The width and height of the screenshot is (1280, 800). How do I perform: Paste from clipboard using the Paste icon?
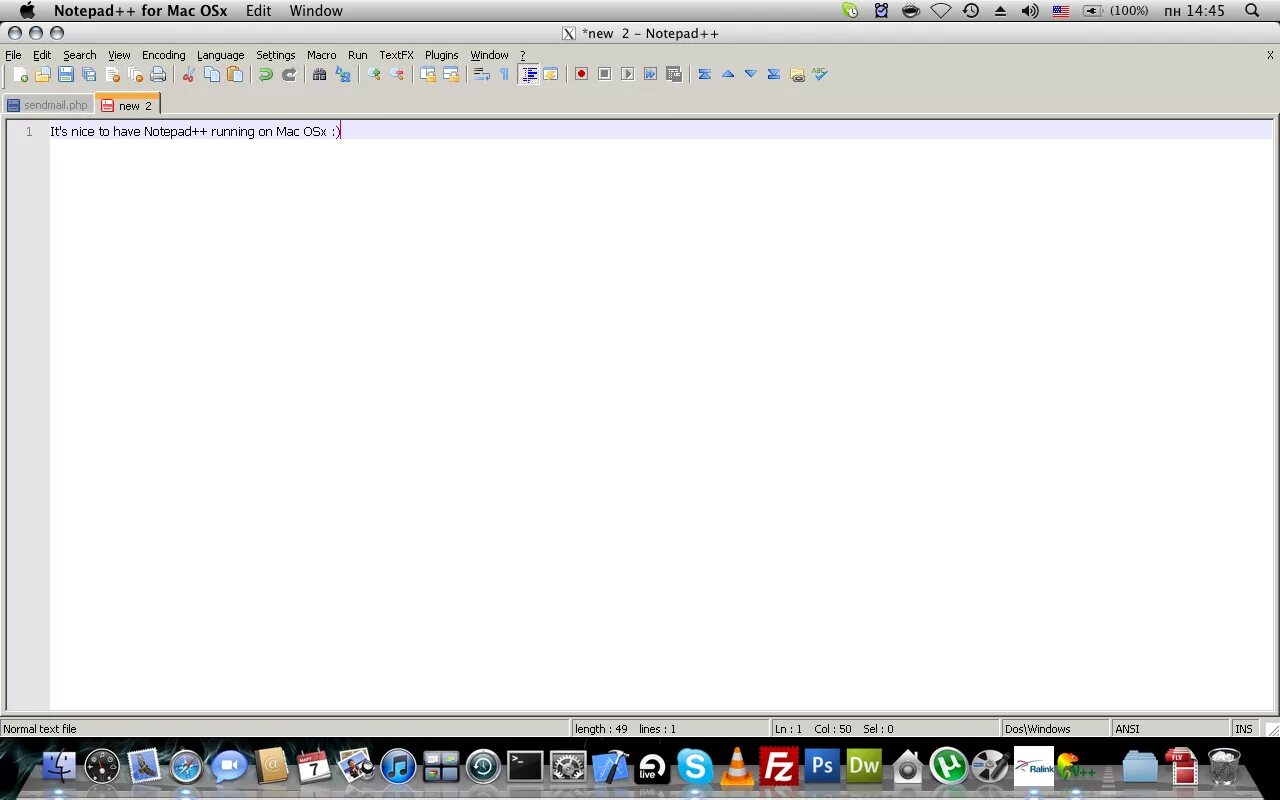pyautogui.click(x=234, y=74)
